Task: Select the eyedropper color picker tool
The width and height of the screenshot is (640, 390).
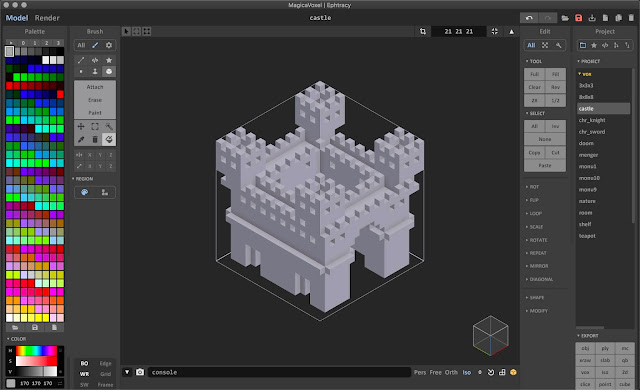Action: click(81, 140)
